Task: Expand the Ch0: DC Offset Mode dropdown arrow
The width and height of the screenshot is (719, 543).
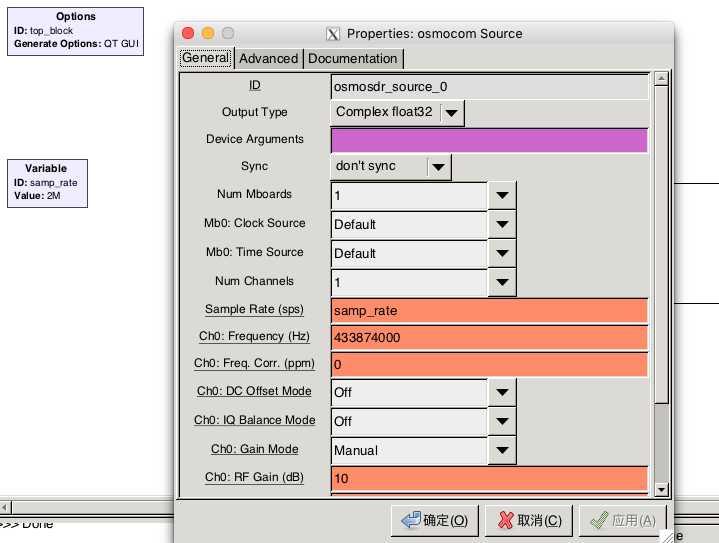Action: pos(502,393)
